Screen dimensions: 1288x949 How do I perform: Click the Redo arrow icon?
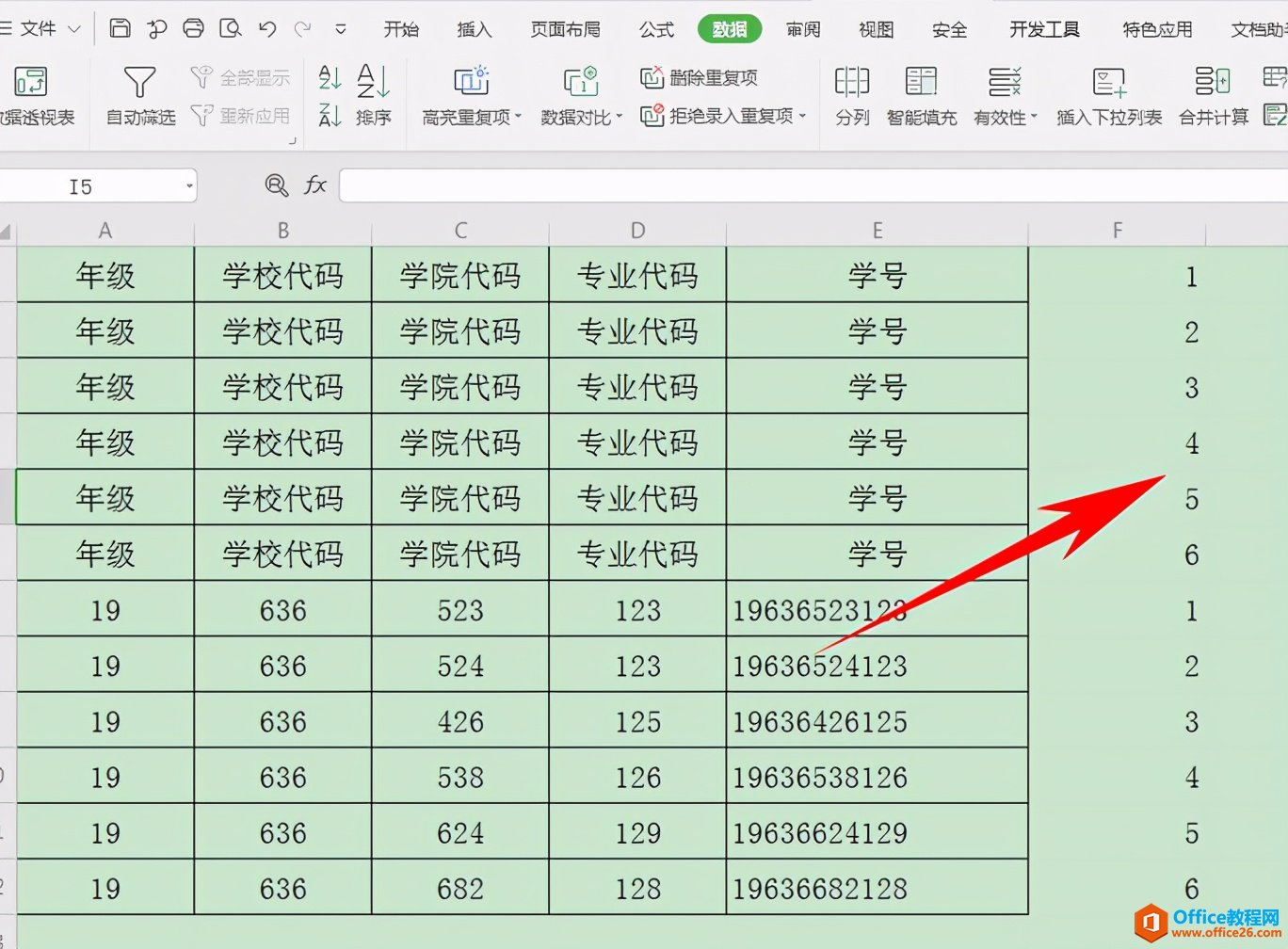coord(302,29)
